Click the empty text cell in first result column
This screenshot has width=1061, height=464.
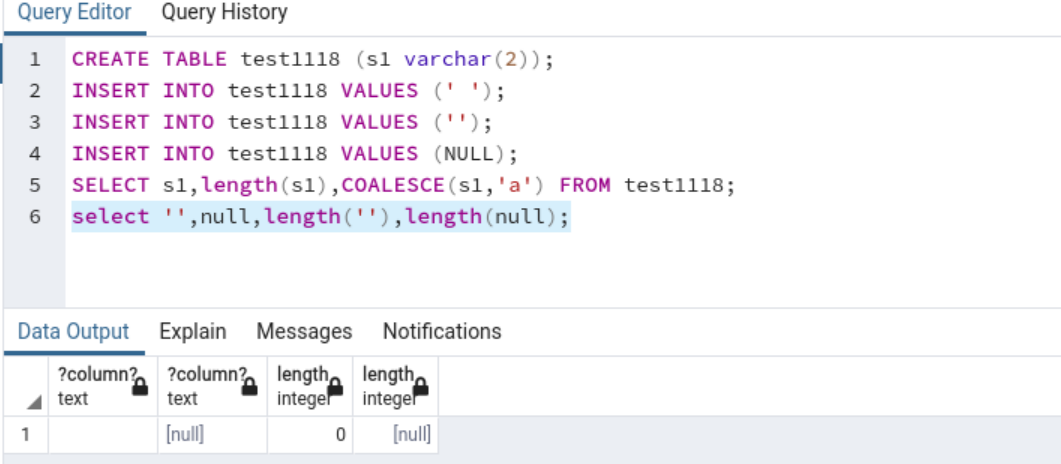[103, 435]
